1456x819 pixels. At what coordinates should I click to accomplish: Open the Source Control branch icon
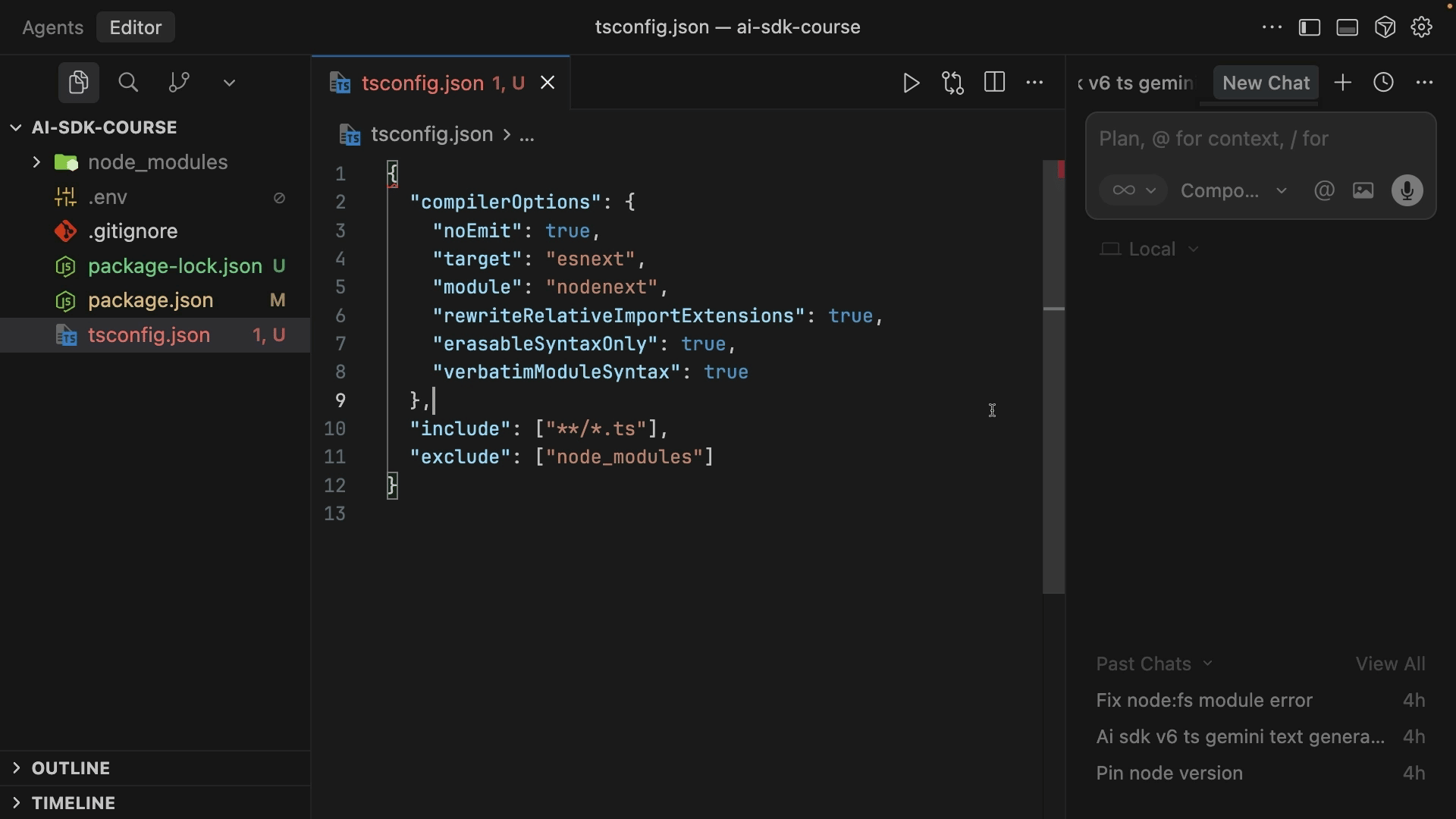click(179, 83)
